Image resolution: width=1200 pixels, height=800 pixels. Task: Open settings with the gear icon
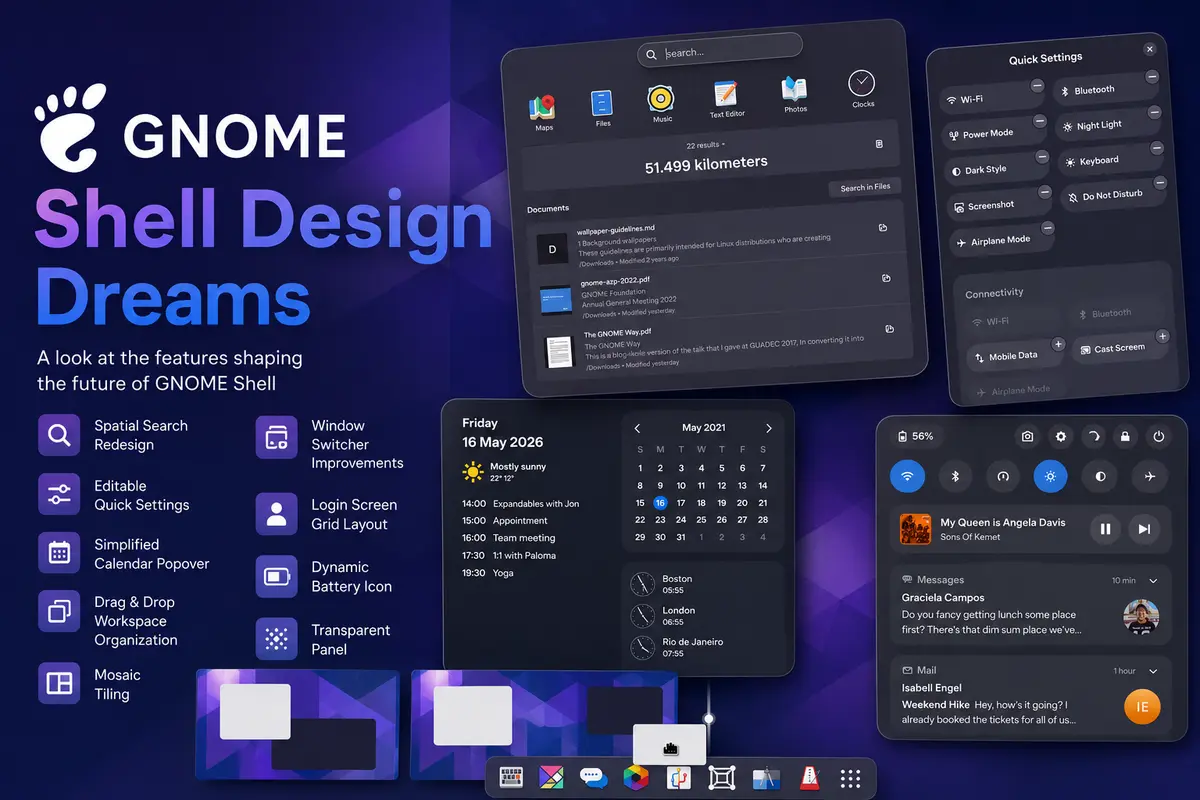pos(1061,437)
